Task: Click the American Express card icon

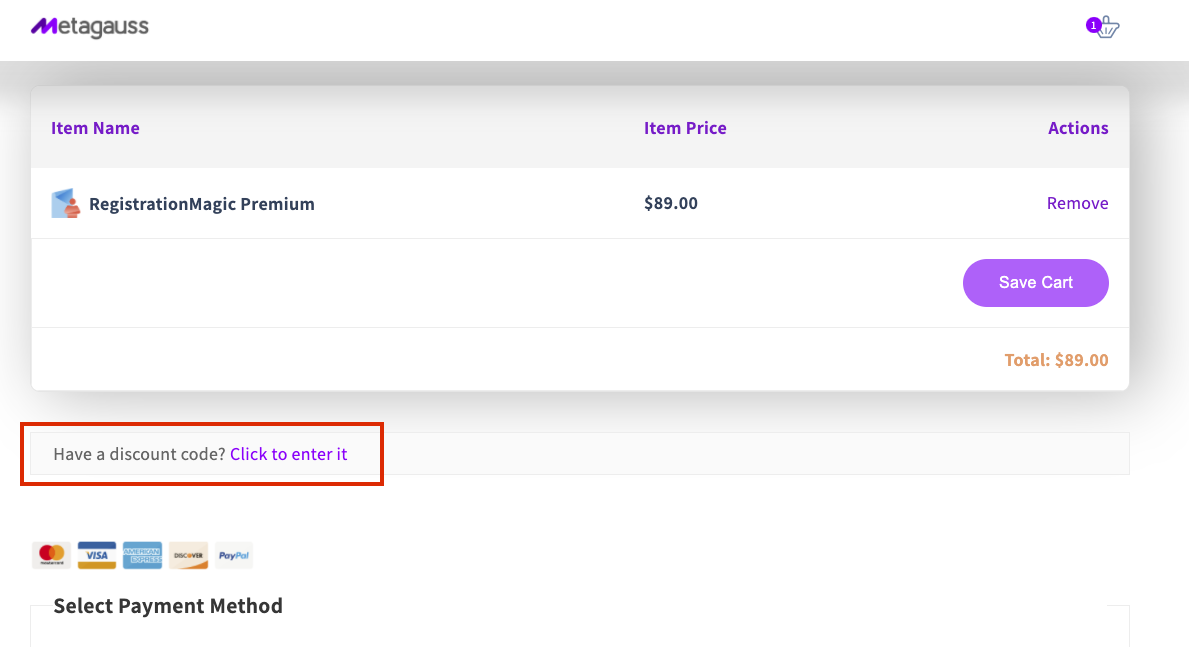Action: 143,555
